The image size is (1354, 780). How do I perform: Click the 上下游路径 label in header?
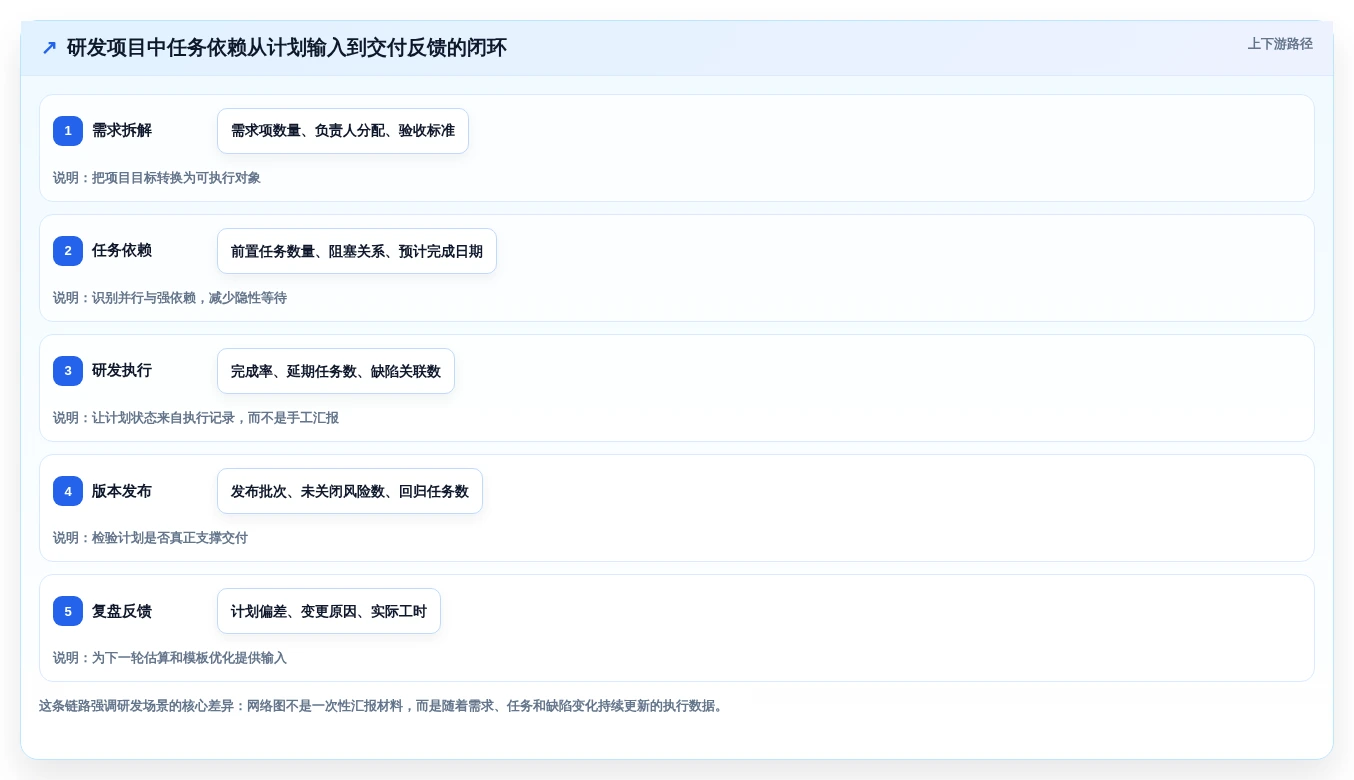1280,44
